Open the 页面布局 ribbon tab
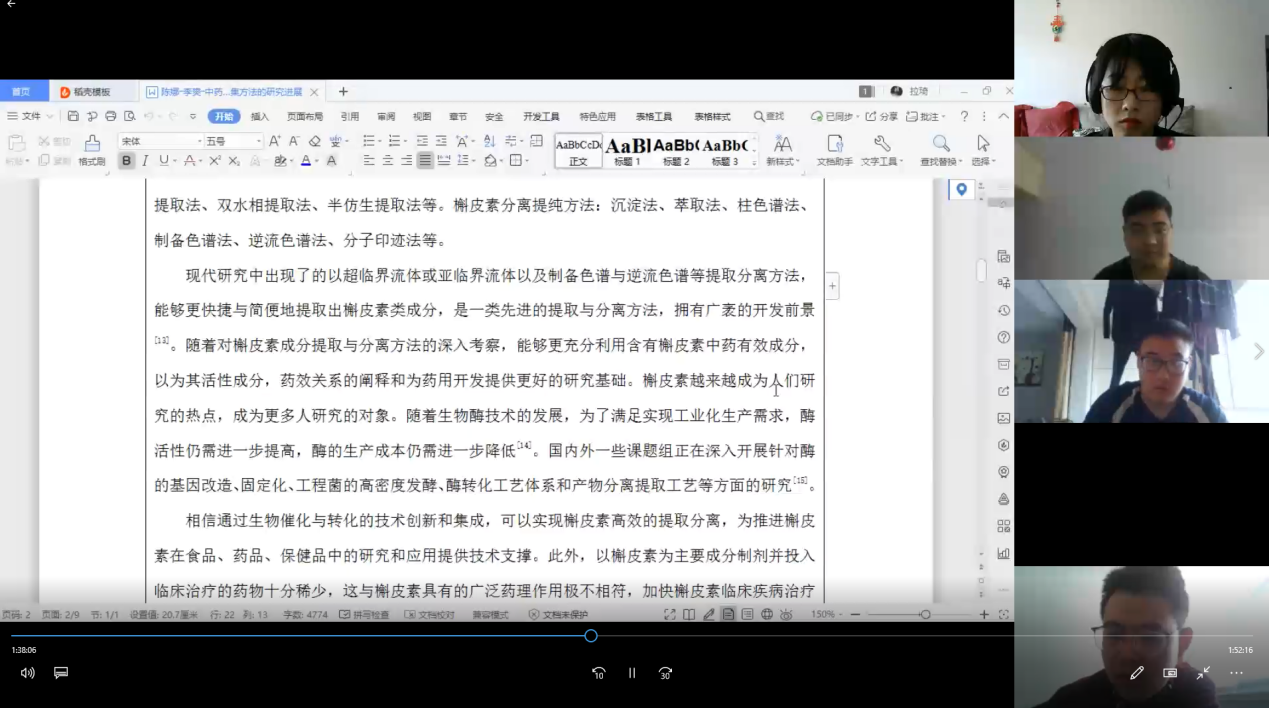1269x708 pixels. coord(305,116)
